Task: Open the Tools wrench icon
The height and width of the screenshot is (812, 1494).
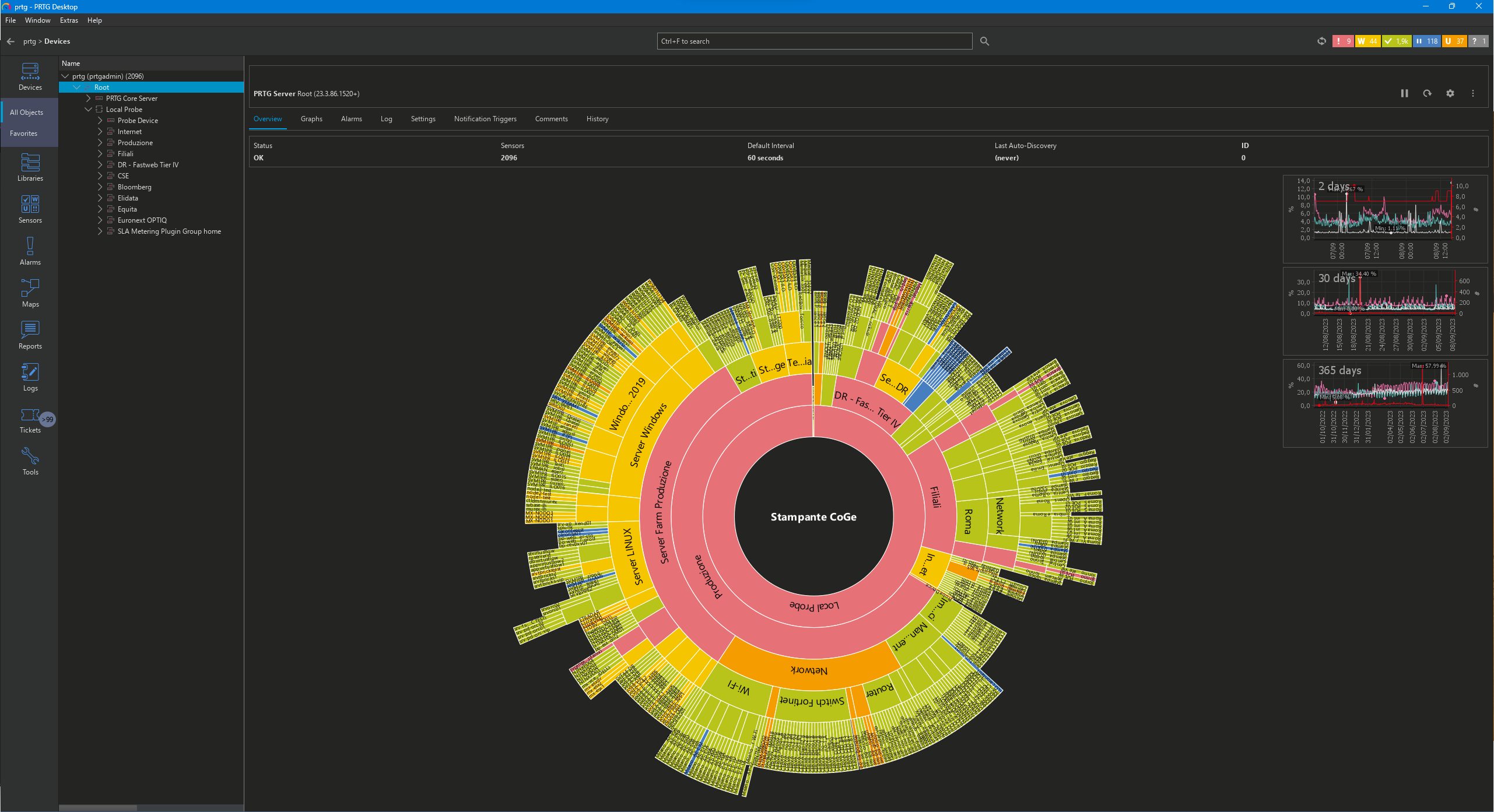Action: [30, 461]
